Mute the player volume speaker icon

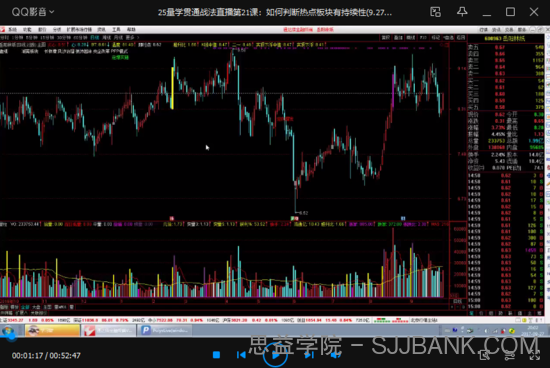tap(336, 355)
